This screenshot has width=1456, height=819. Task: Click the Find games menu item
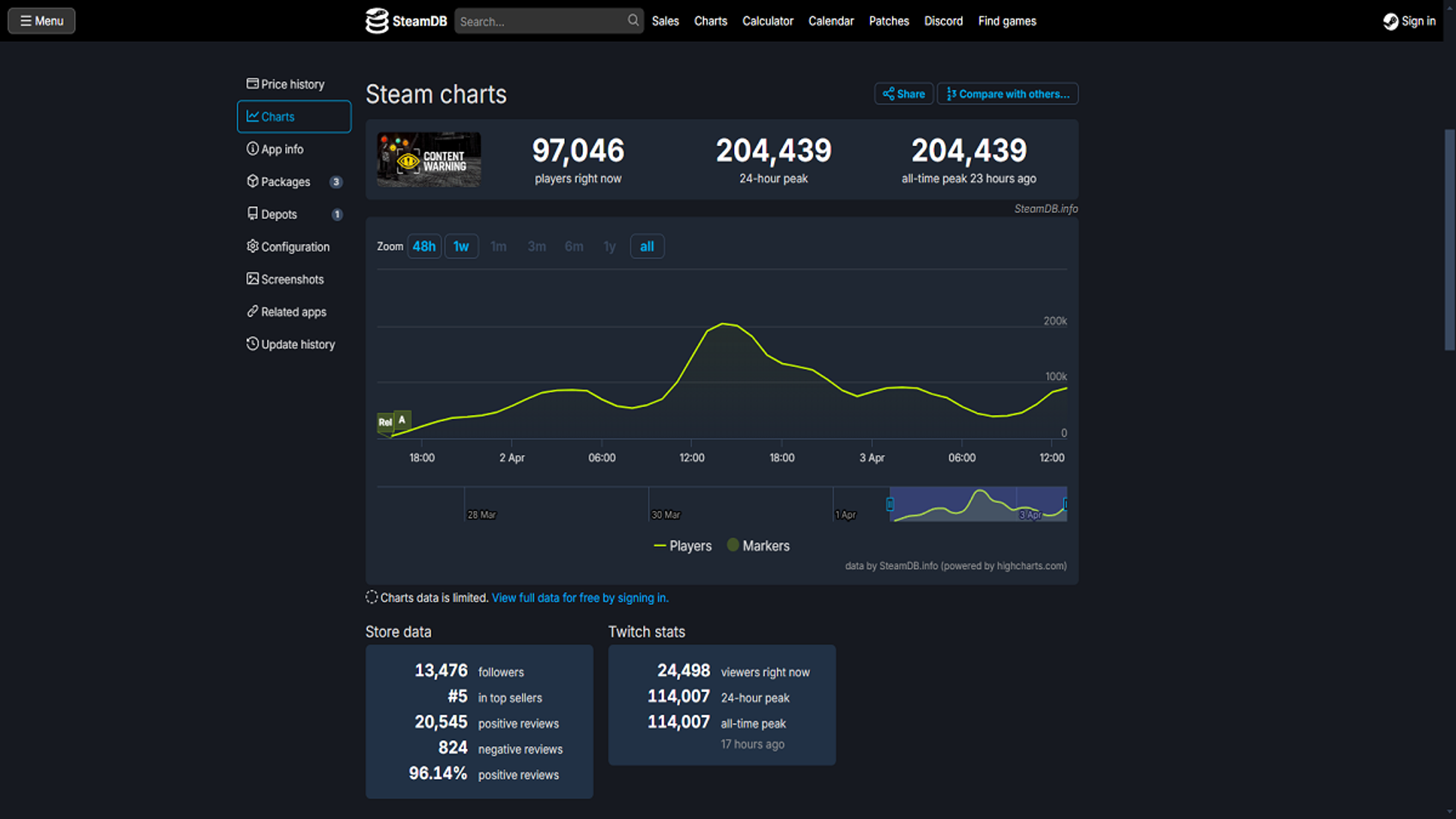(1006, 21)
